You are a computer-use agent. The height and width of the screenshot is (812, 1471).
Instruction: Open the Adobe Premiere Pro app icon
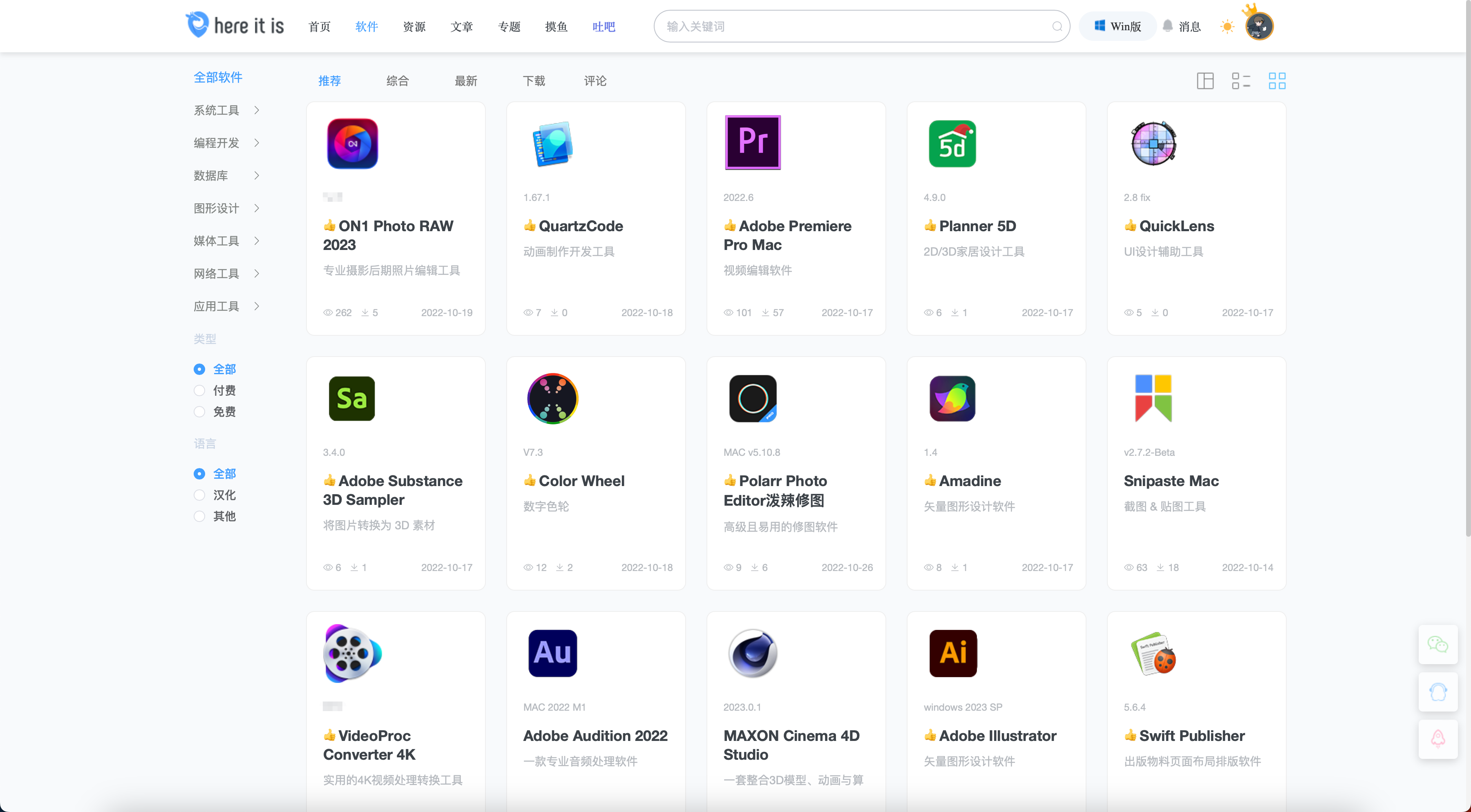pyautogui.click(x=753, y=143)
